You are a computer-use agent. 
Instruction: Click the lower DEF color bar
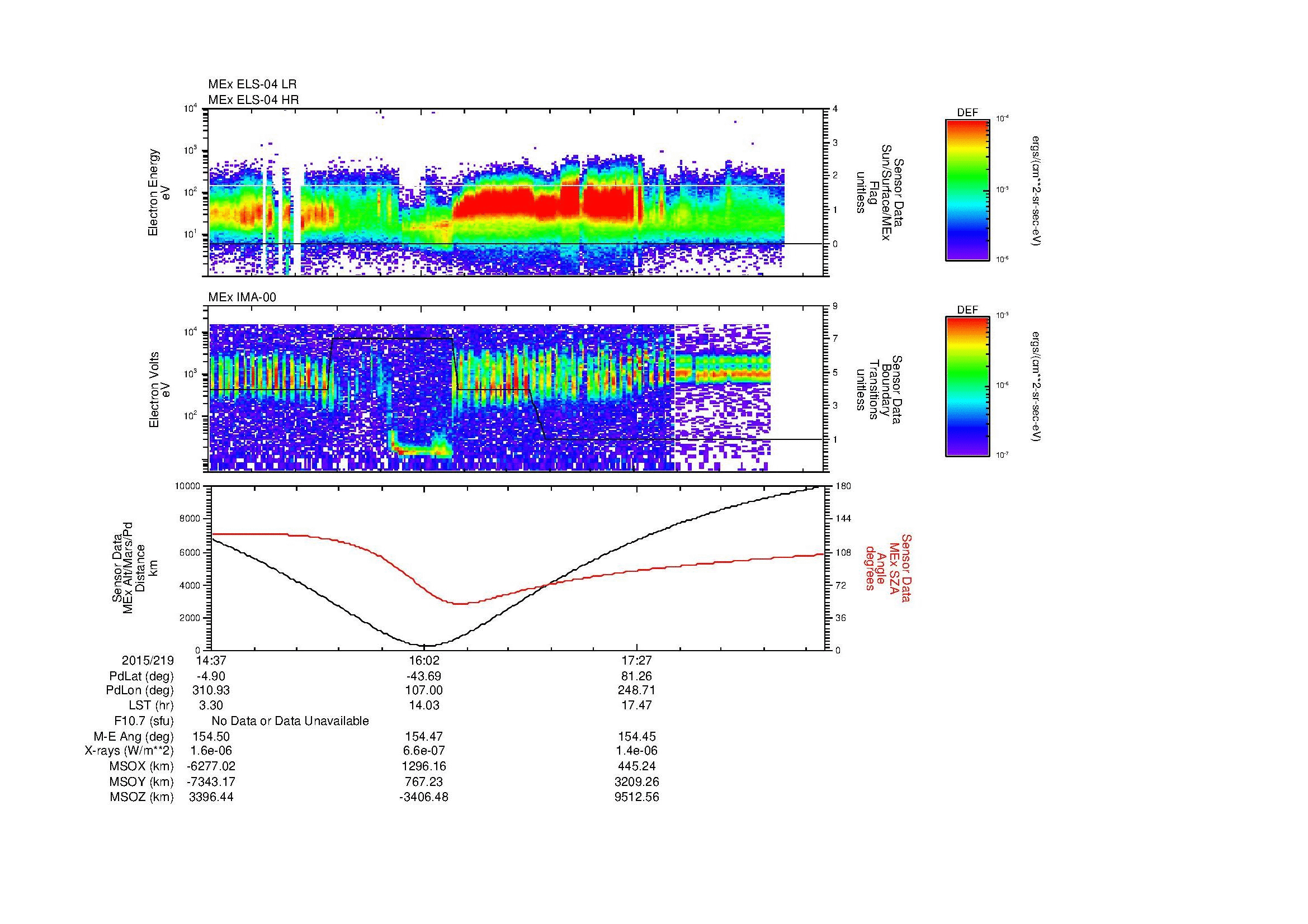(x=967, y=387)
